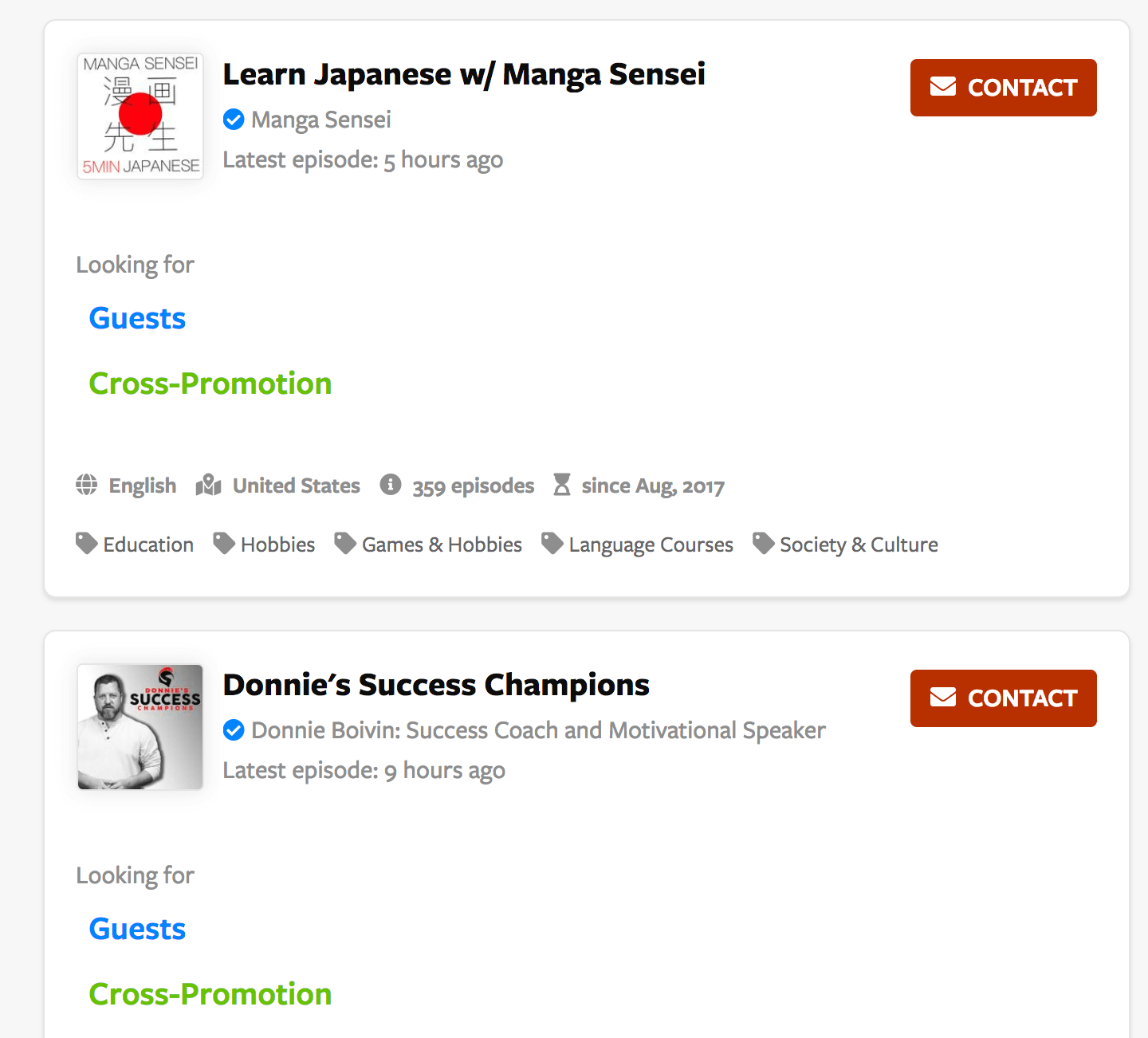Click the hourglass icon beside since Aug, 2017
Image resolution: width=1148 pixels, height=1038 pixels.
point(562,485)
